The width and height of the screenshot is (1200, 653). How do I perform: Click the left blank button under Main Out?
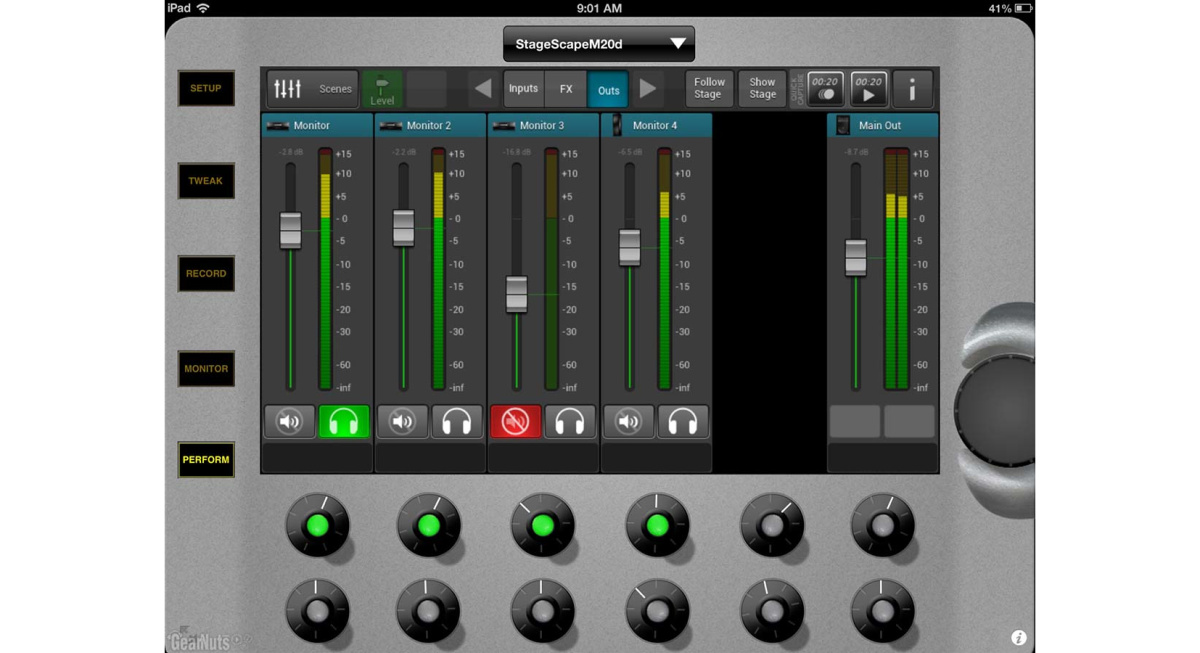855,422
